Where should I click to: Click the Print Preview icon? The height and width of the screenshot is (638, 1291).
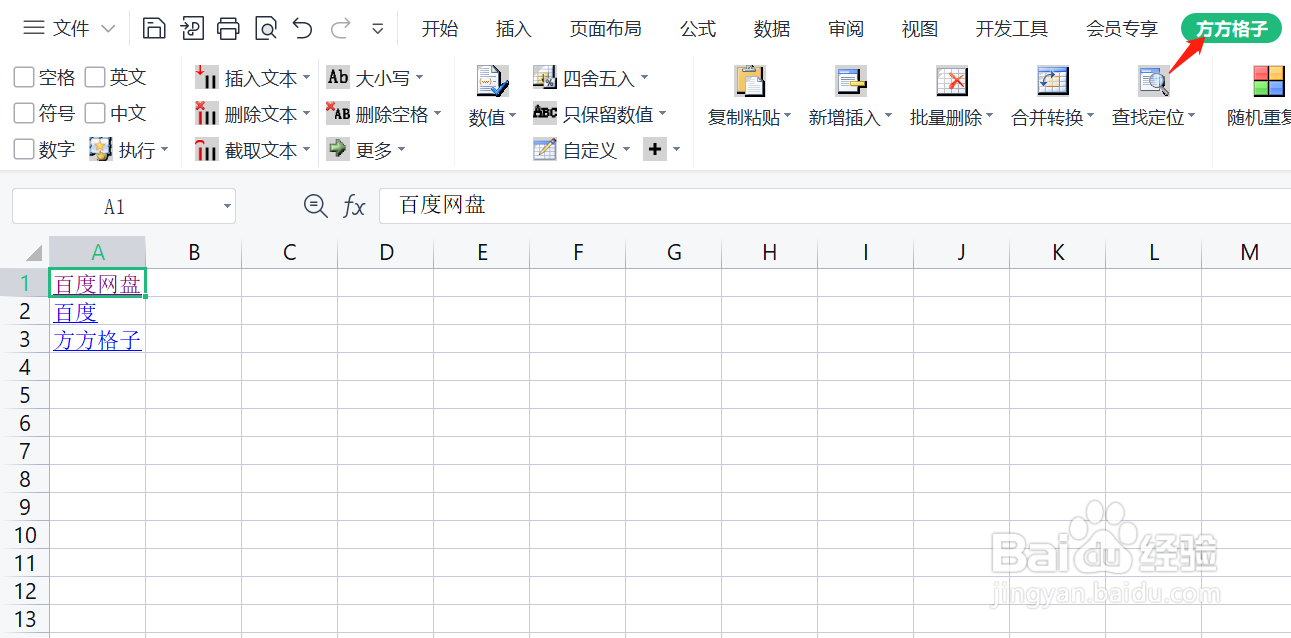(266, 28)
